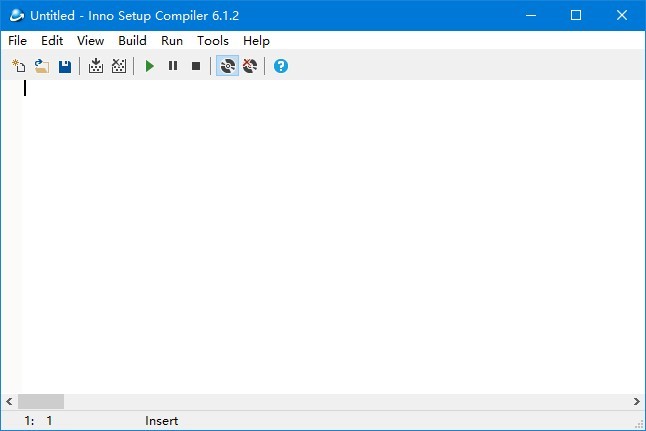This screenshot has height=431, width=646.
Task: Open the Help menu
Action: point(256,41)
